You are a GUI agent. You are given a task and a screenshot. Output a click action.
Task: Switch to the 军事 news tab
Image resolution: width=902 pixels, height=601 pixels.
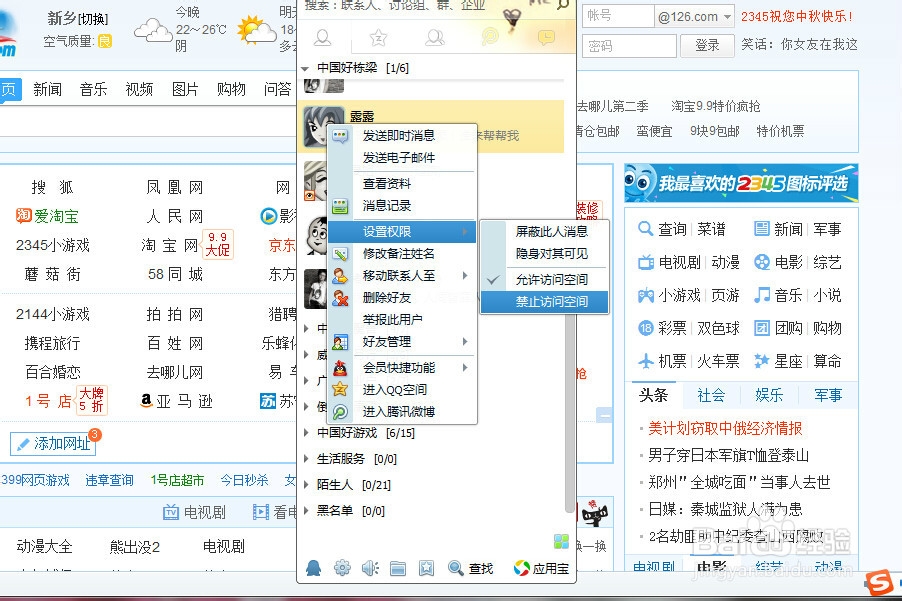pyautogui.click(x=828, y=395)
